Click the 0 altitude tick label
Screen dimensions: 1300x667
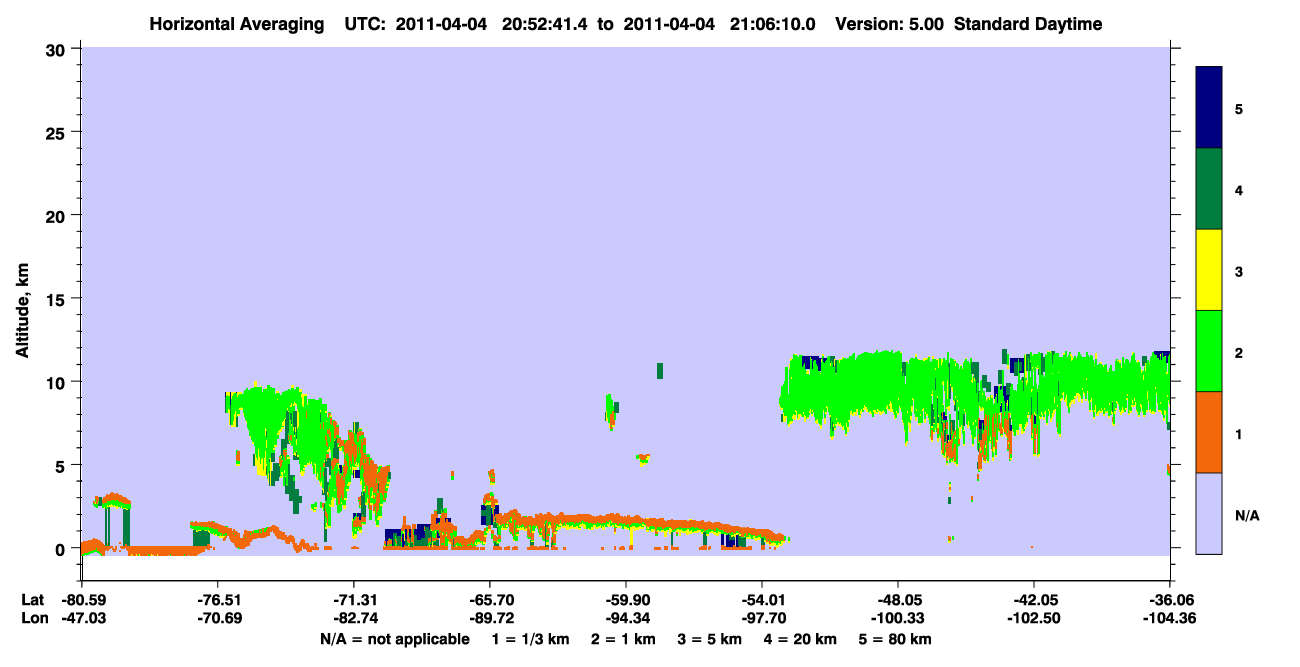pyautogui.click(x=61, y=549)
